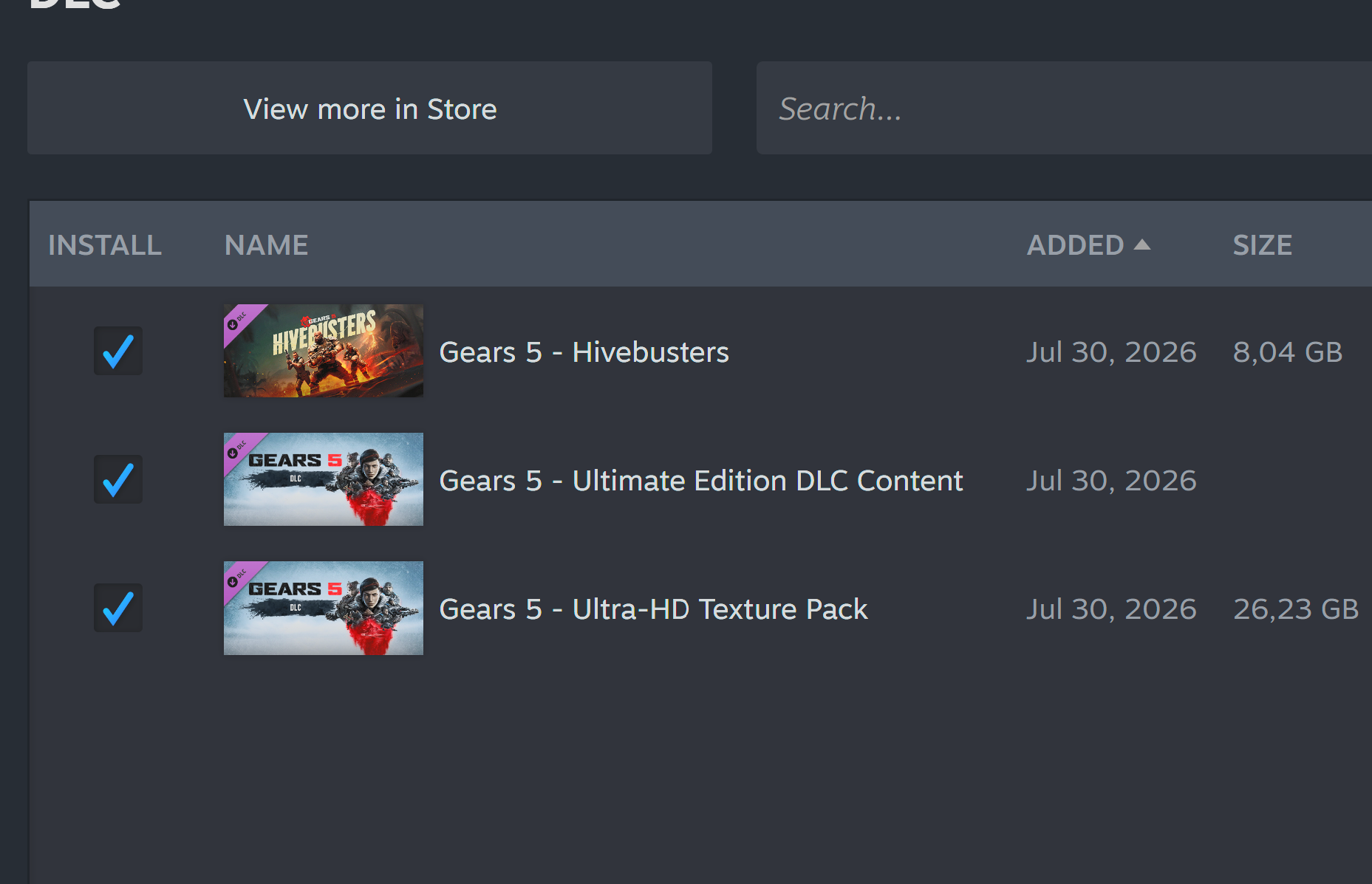Viewport: 1372px width, 884px height.
Task: Click the Gears 5 - Ultra-HD Texture Pack name
Action: pos(653,609)
